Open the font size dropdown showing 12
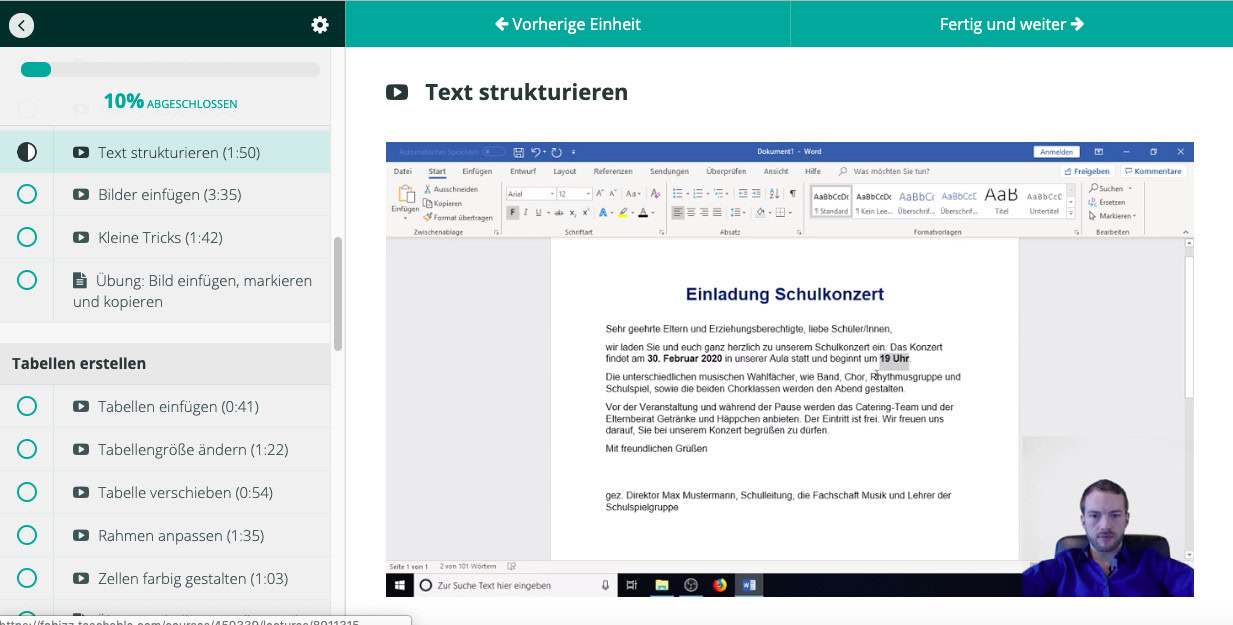Viewport: 1233px width, 625px height. click(x=587, y=194)
